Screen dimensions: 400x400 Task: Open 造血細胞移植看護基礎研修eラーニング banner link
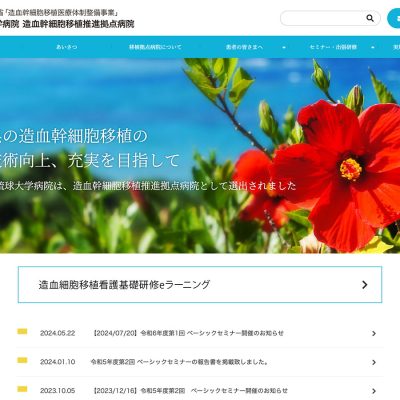[x=200, y=284]
